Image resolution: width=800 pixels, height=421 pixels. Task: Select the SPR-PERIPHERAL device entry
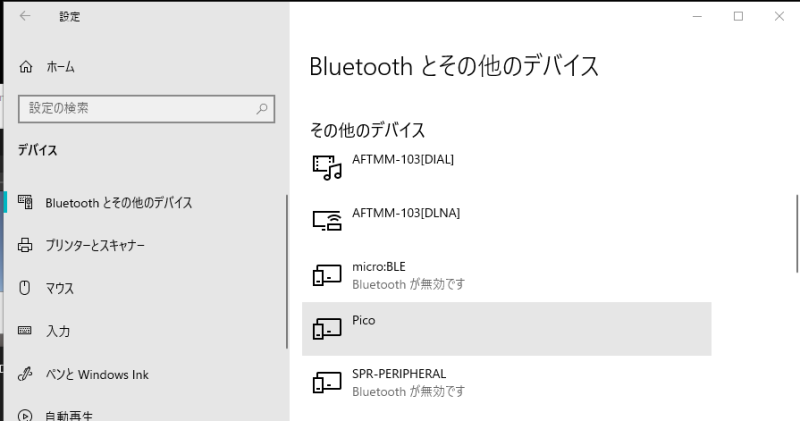click(506, 382)
